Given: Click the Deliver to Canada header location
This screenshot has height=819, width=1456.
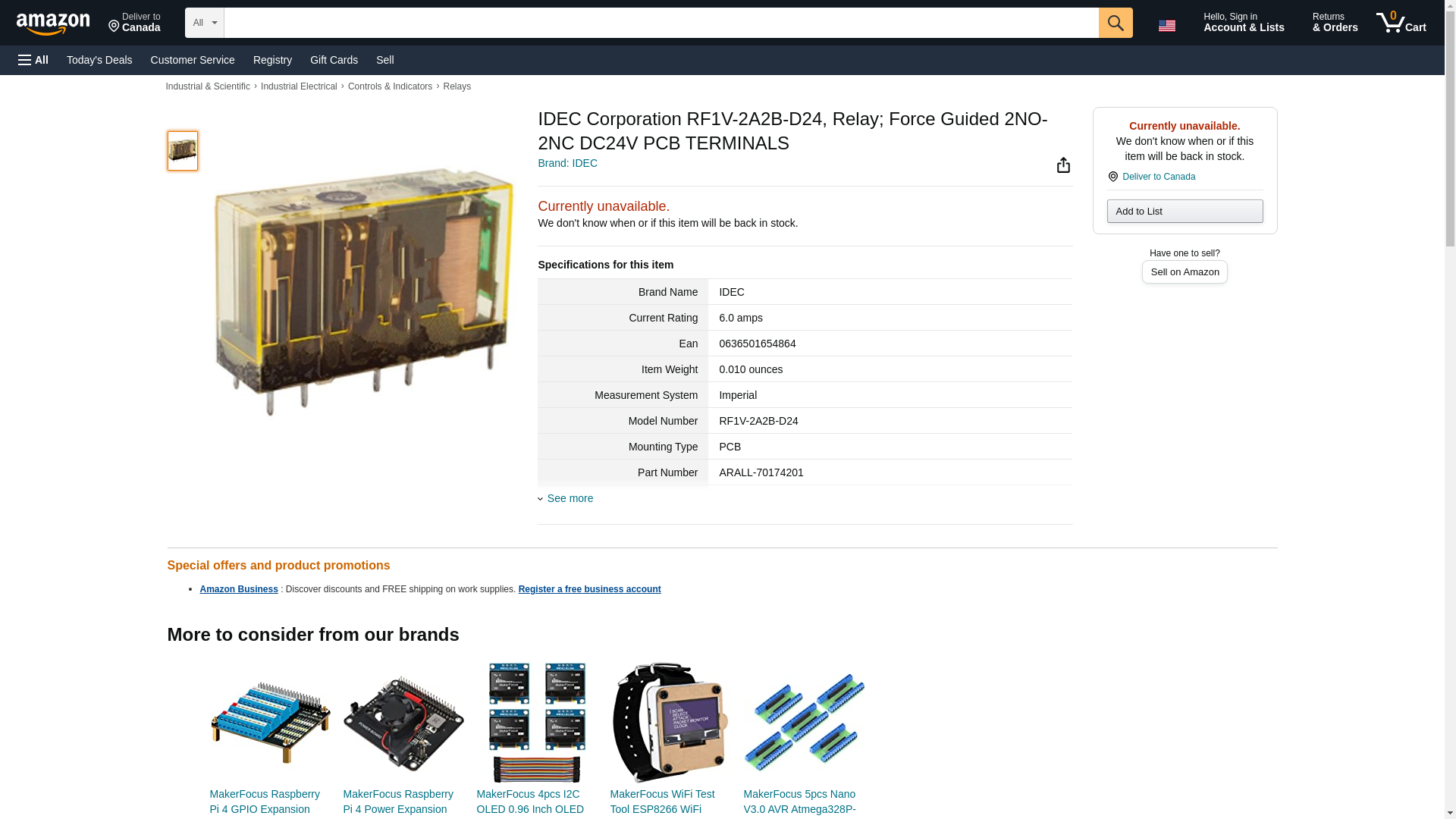Looking at the screenshot, I should point(134,23).
